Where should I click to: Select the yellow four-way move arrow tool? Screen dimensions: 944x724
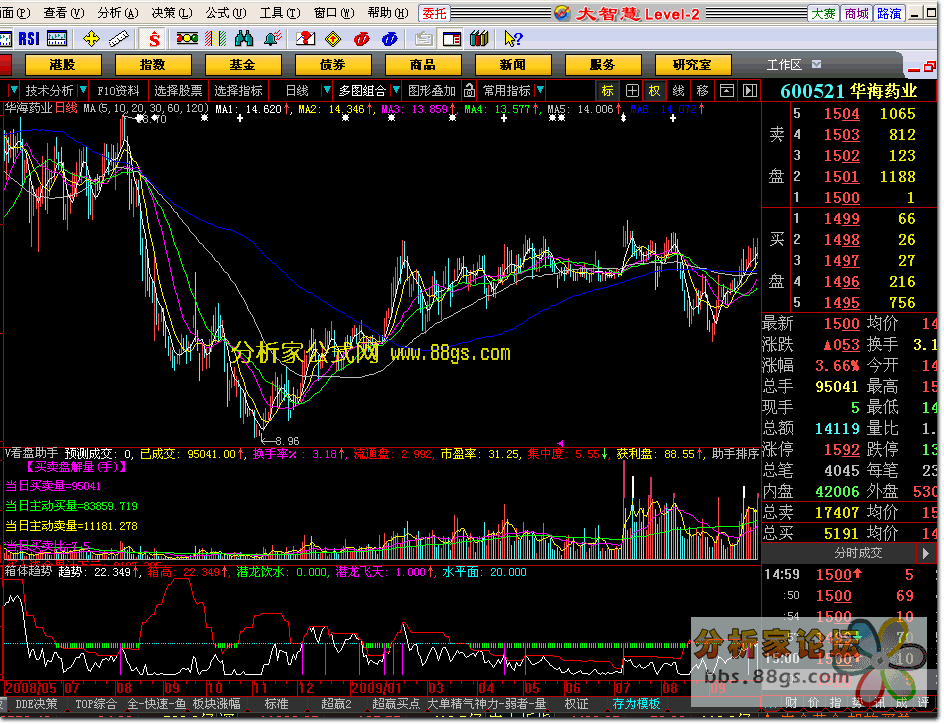91,39
